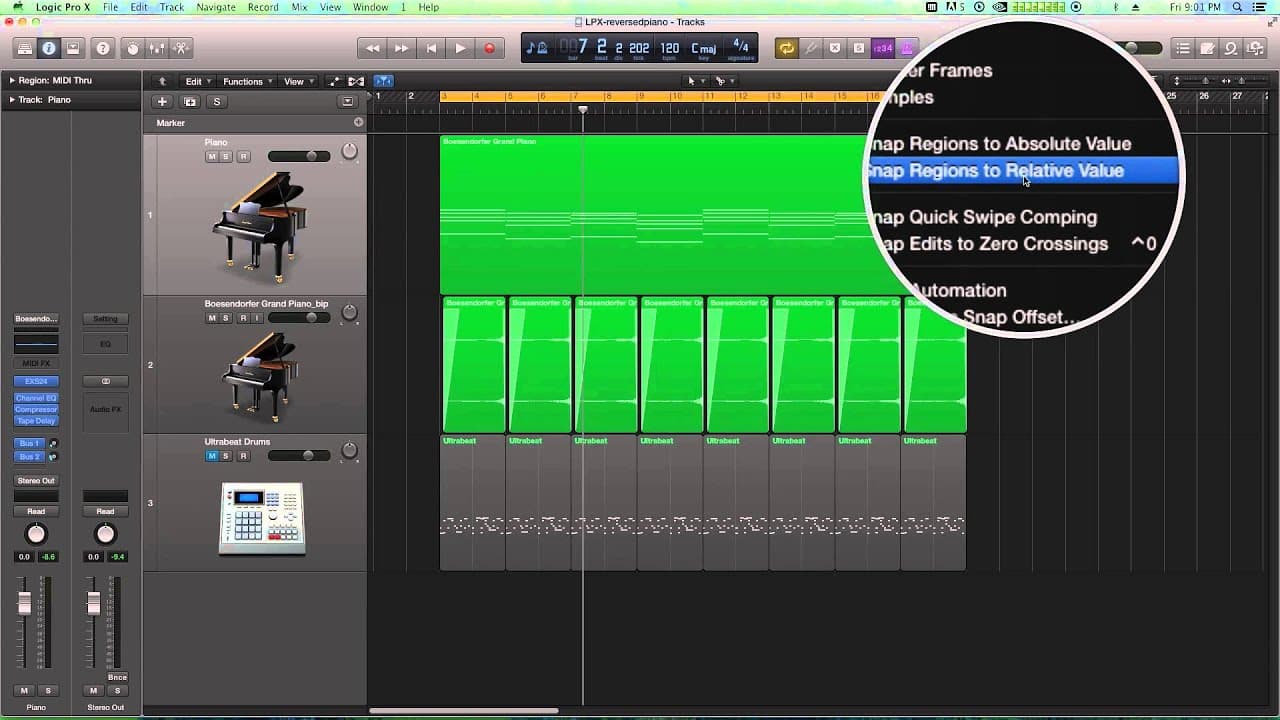Screen dimensions: 1280x720
Task: Open the Note Pad icon
Action: tap(1207, 48)
